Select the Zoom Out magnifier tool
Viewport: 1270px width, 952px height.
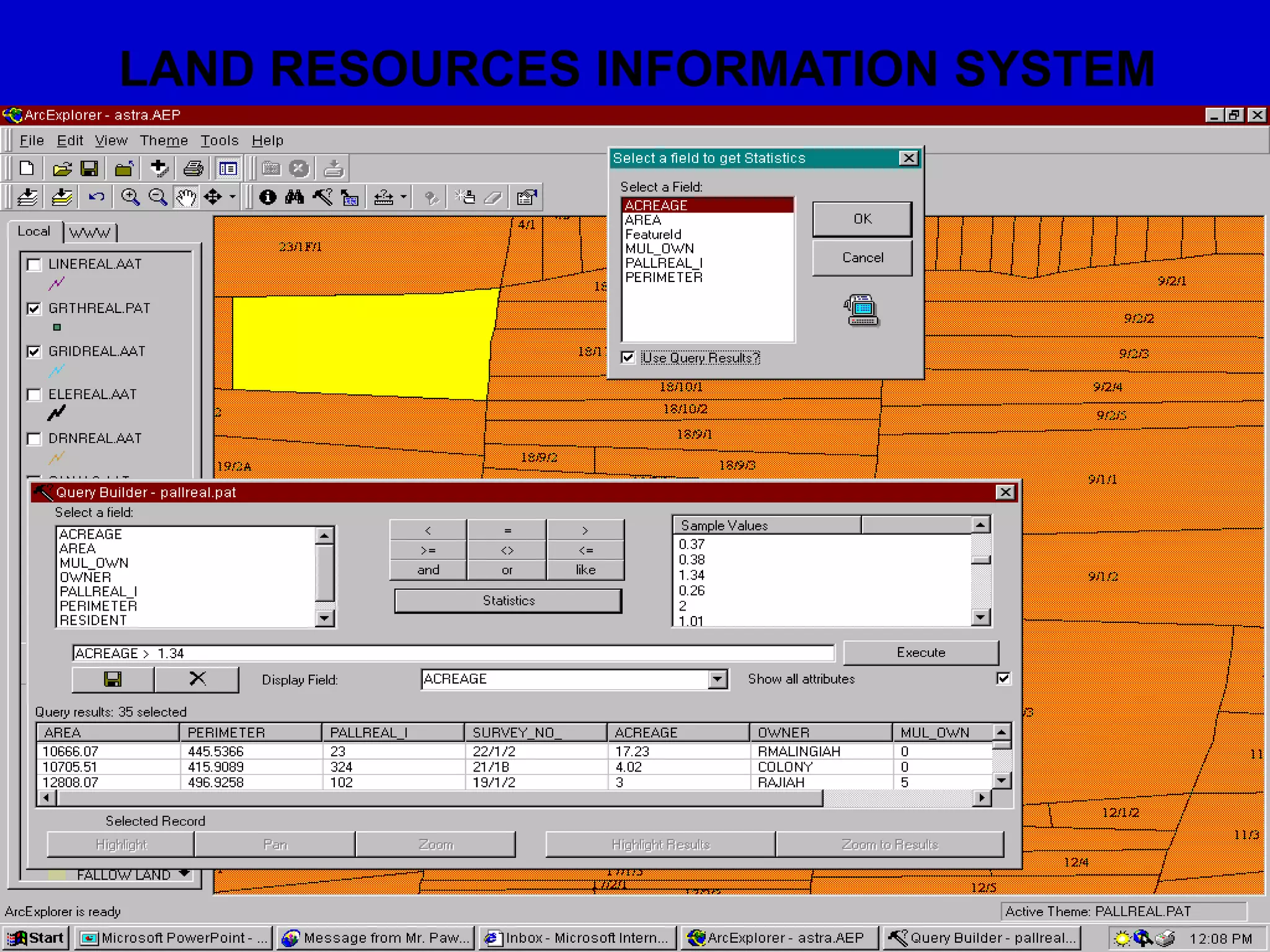[158, 198]
